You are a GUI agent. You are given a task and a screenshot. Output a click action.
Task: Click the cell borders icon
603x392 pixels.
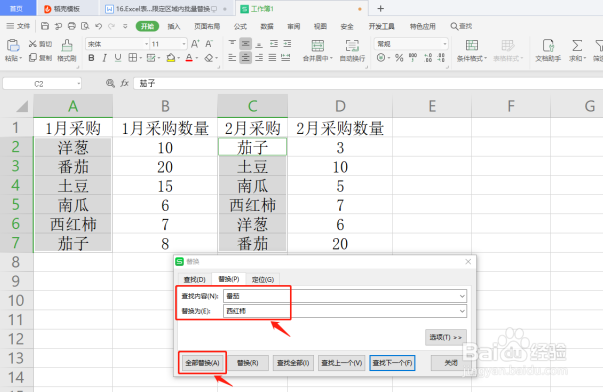pyautogui.click(x=132, y=58)
